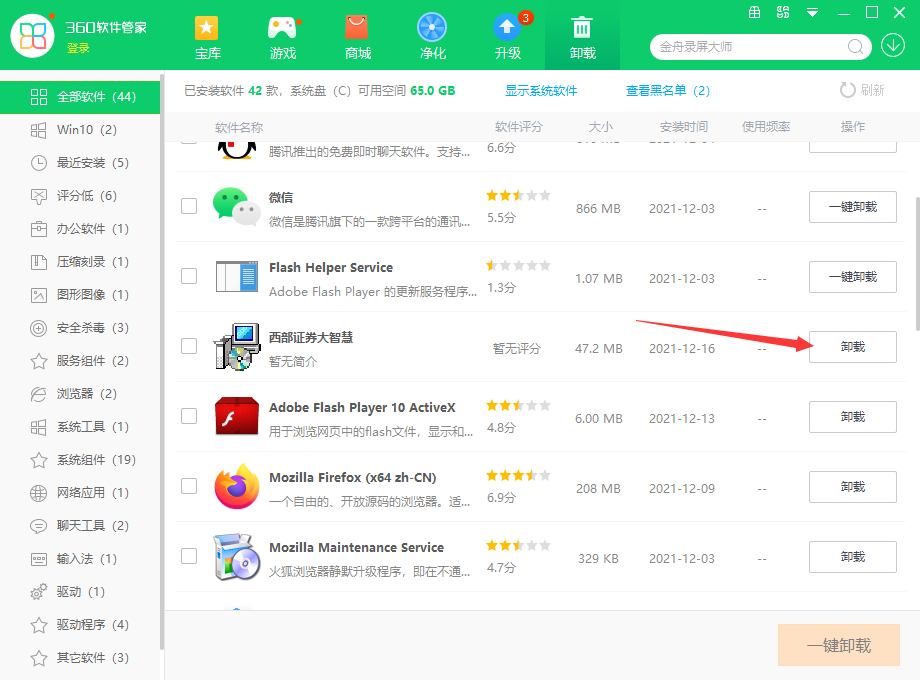Open the 宝库 star icon section

tap(207, 36)
